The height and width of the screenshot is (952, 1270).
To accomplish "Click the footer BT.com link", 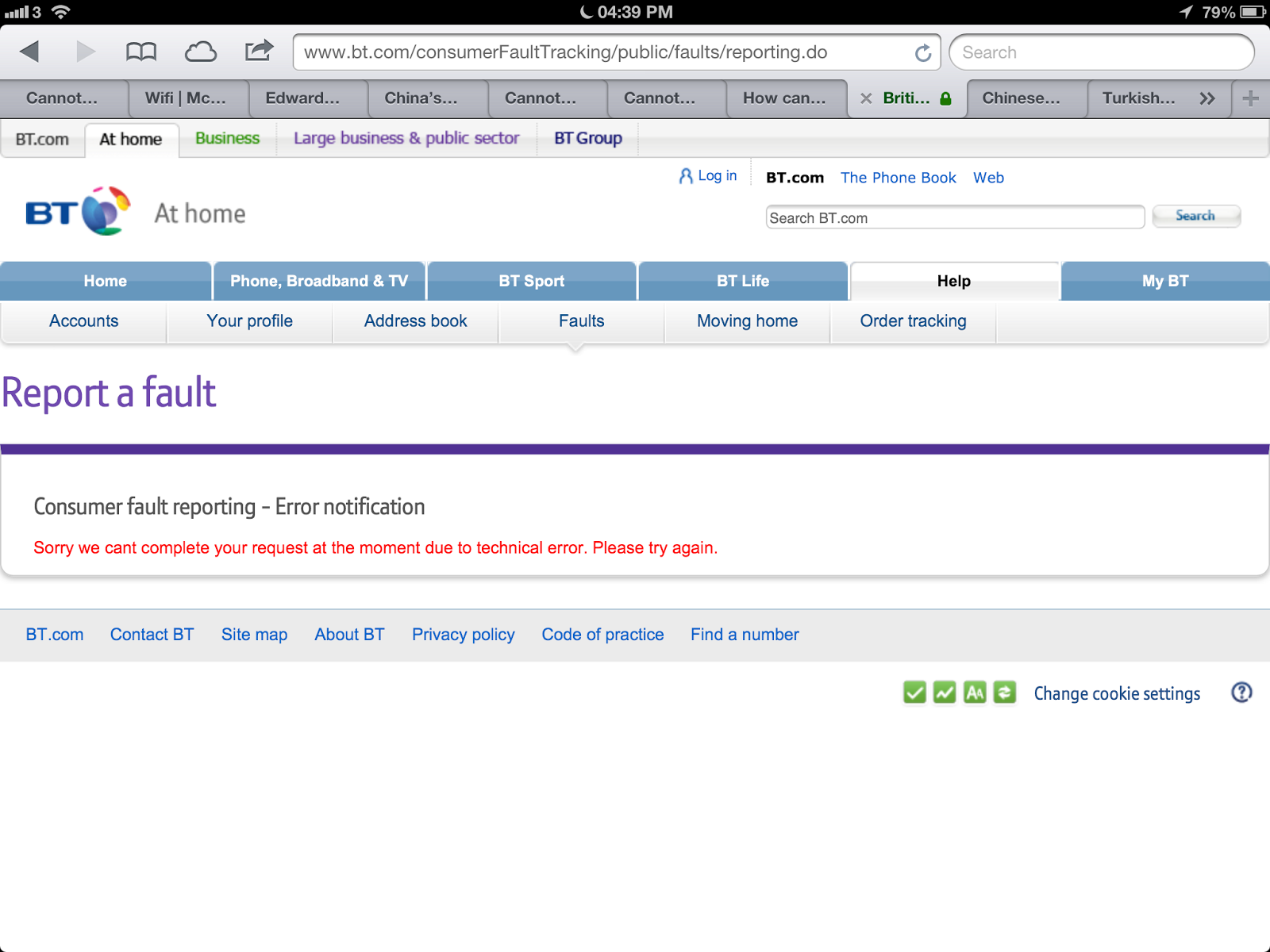I will click(x=55, y=635).
